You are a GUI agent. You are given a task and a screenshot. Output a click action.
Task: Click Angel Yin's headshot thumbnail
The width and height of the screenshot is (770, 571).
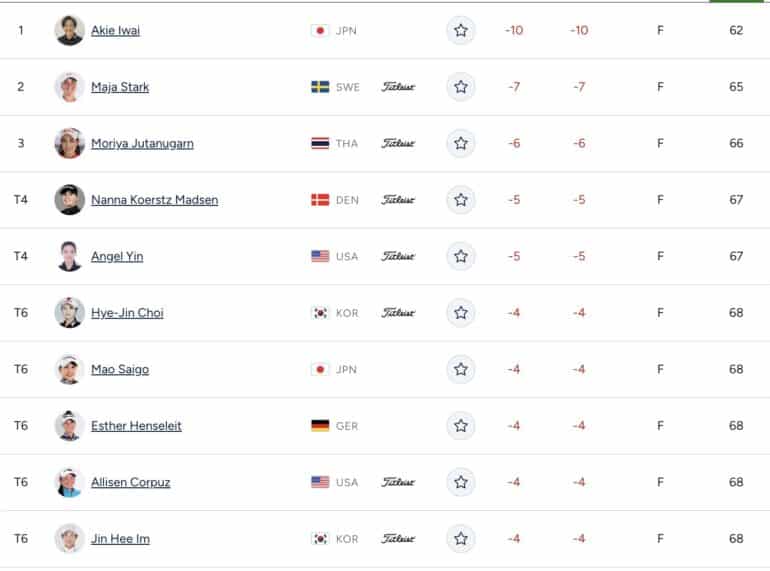(69, 256)
